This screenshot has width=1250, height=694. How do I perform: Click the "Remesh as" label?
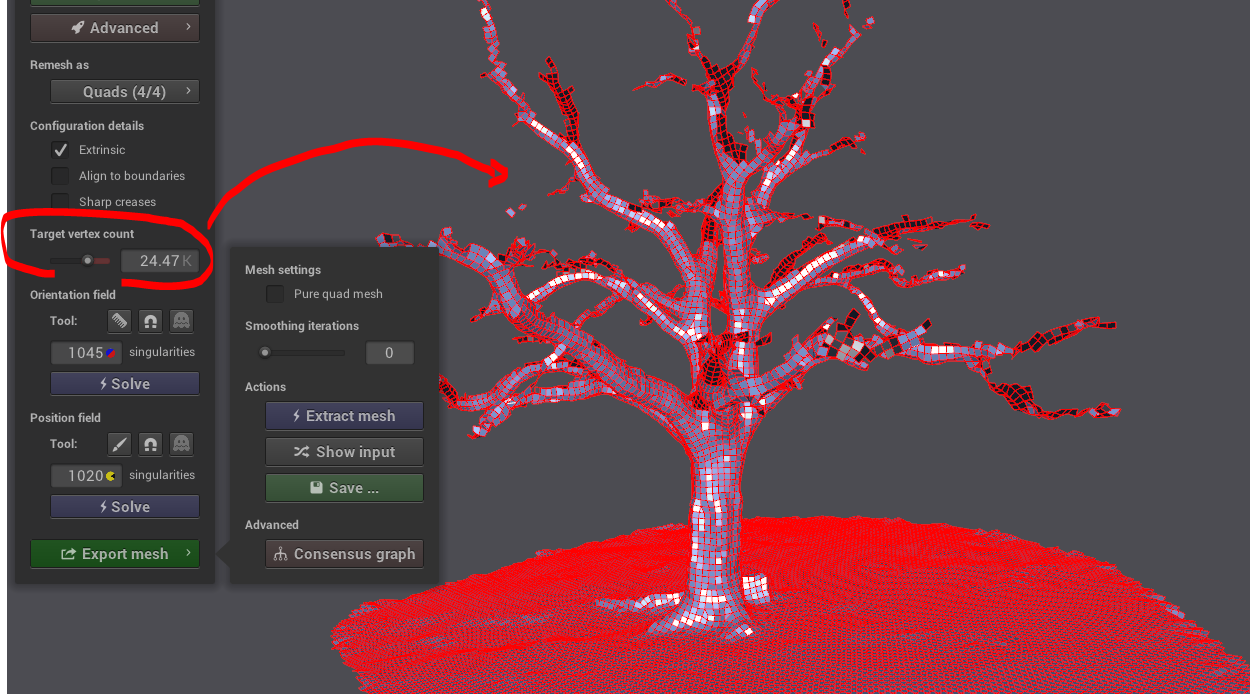pyautogui.click(x=59, y=65)
